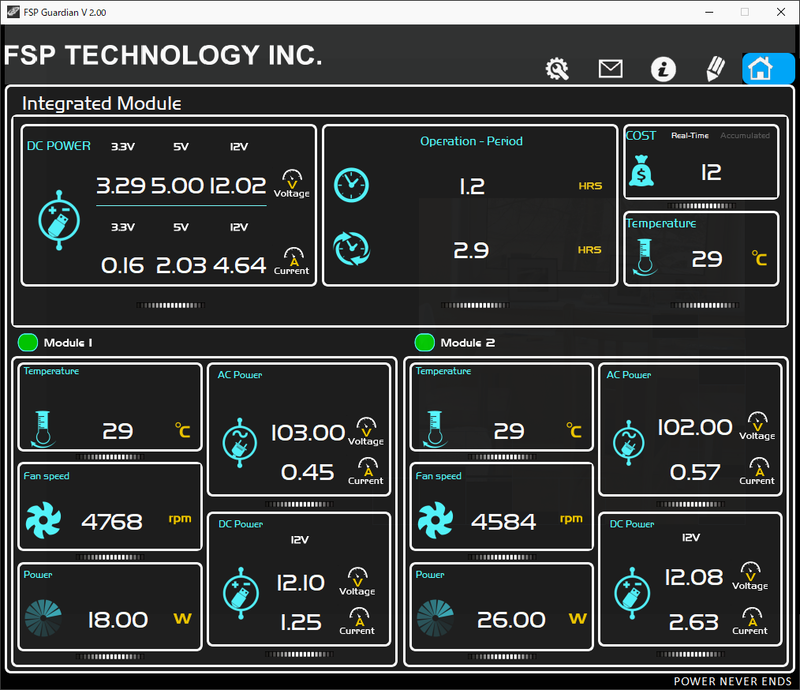Screen dimensions: 800x690
Task: Click the Module 1 fan speed icon
Action: [43, 520]
